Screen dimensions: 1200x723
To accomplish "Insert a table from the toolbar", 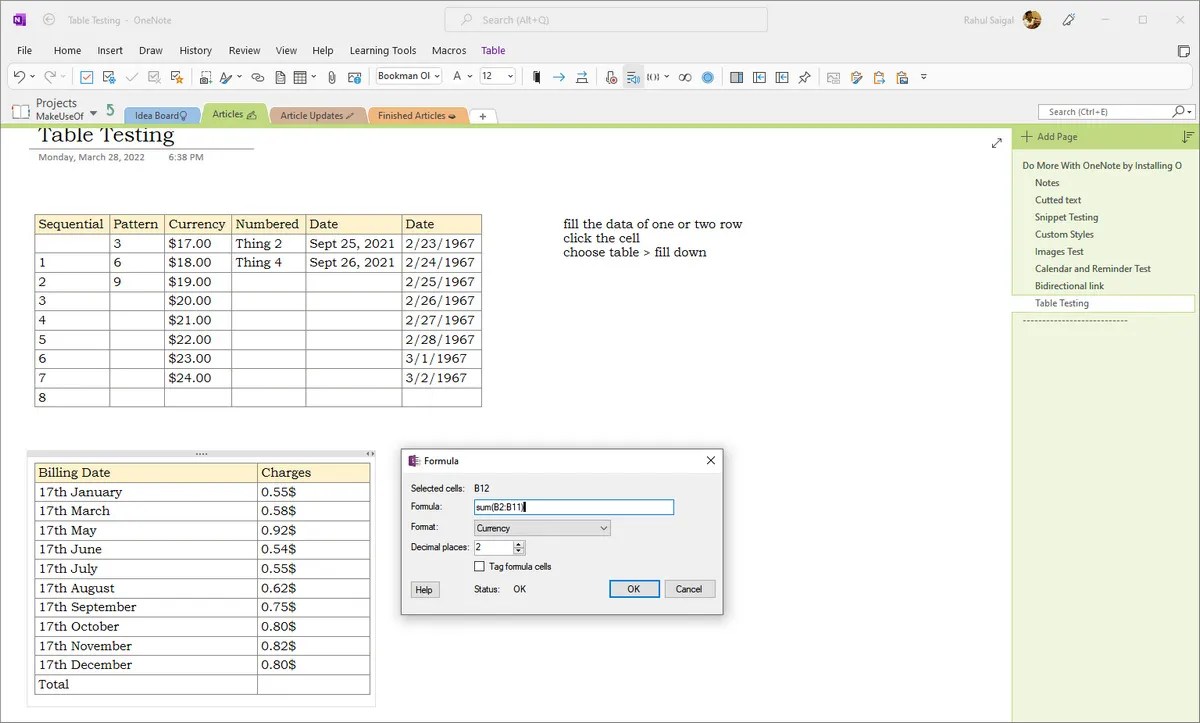I will pyautogui.click(x=301, y=77).
